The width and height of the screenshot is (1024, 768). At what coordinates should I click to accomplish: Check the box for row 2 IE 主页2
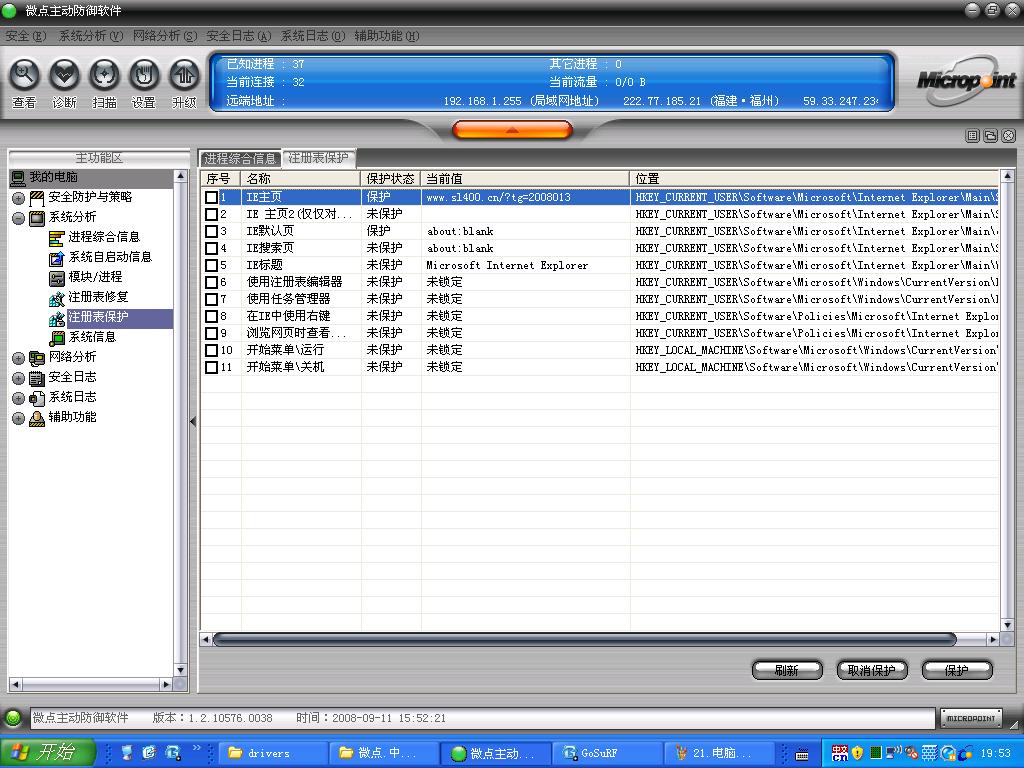point(212,214)
